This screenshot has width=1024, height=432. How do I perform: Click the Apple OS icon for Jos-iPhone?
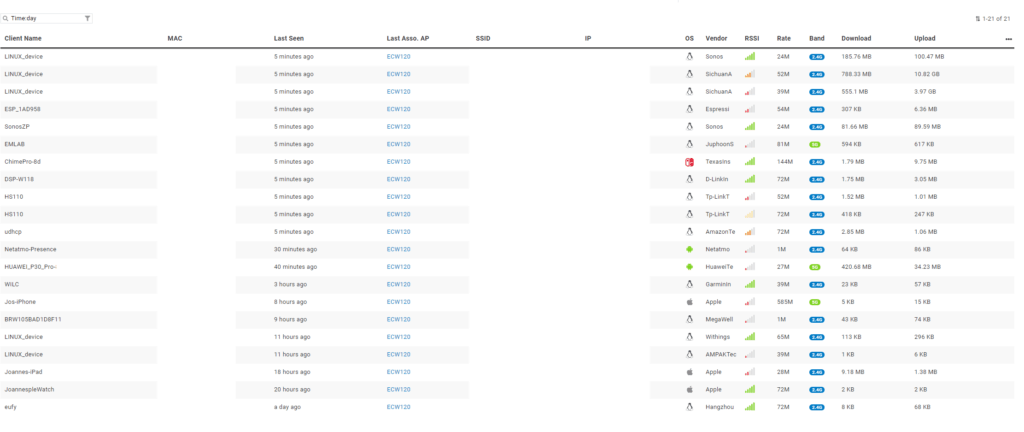pyautogui.click(x=689, y=301)
